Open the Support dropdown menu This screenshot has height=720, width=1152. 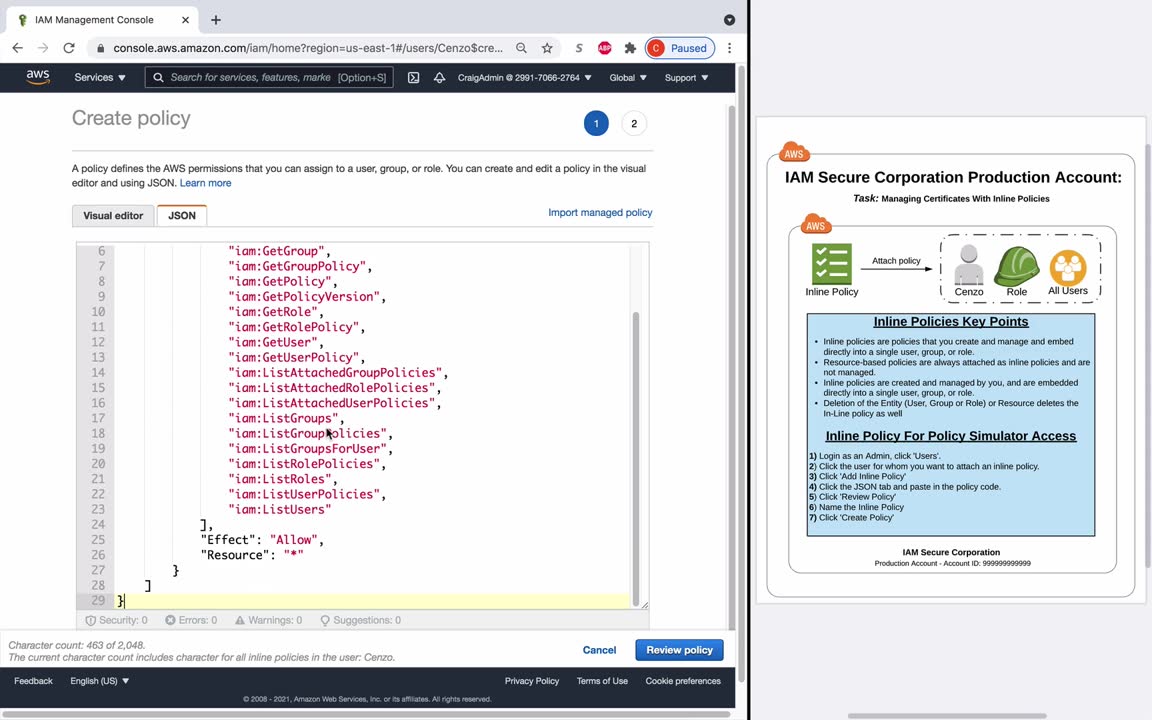(686, 78)
